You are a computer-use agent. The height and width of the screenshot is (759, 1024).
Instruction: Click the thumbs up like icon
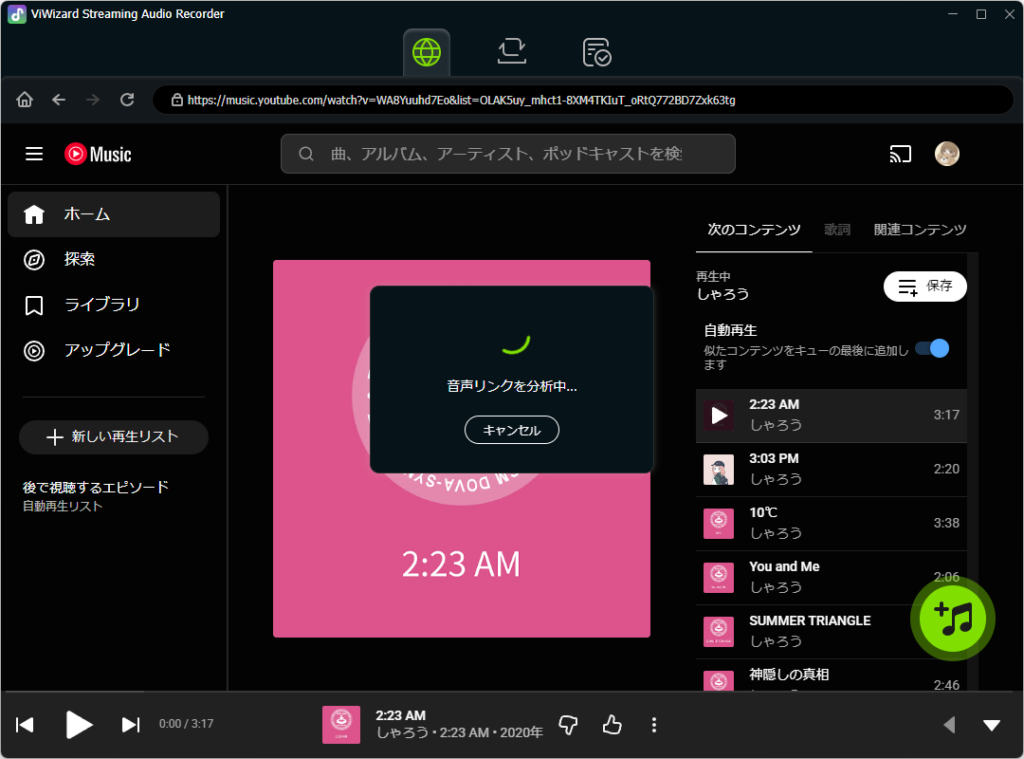612,725
